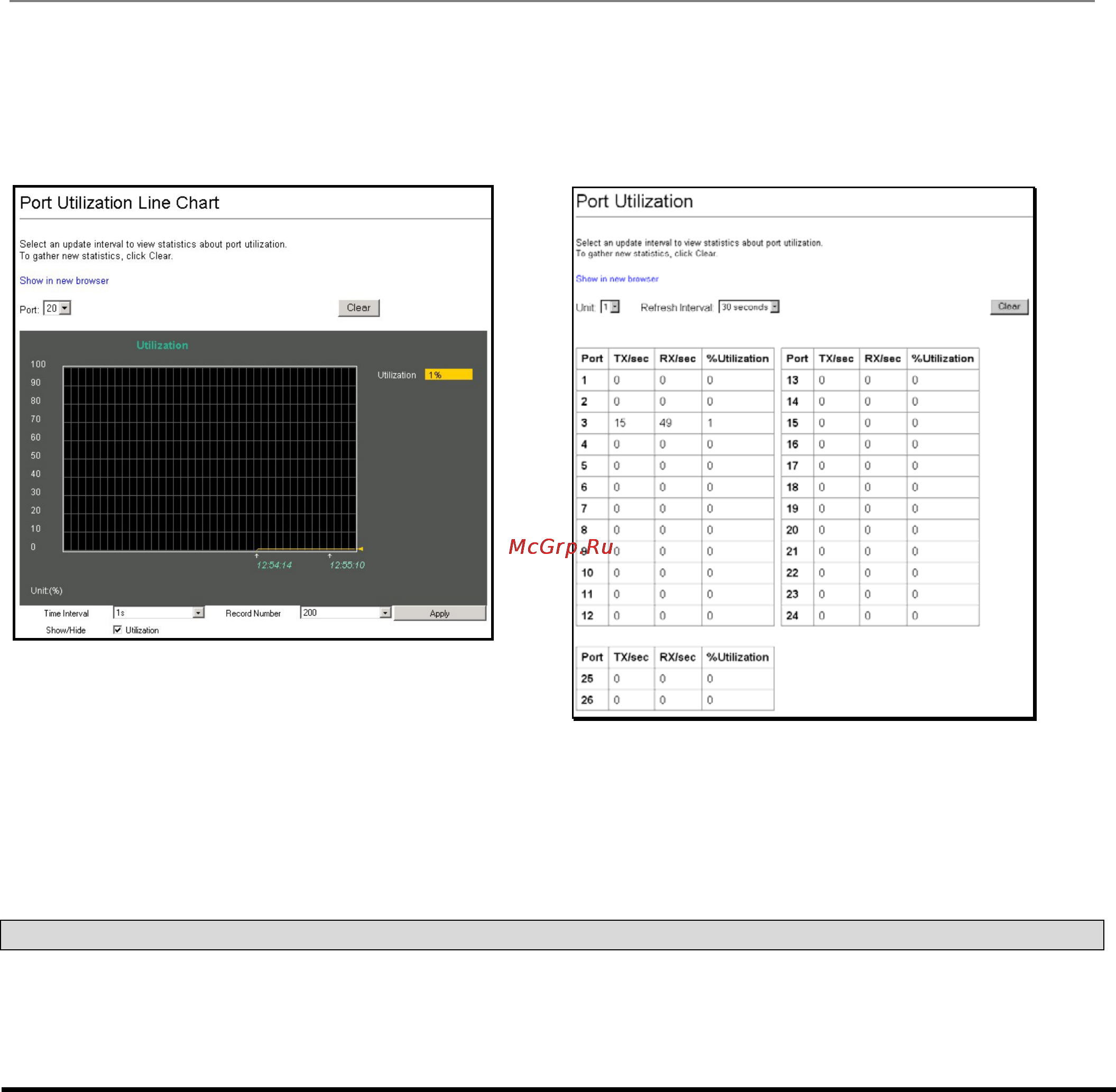This screenshot has height=1092, width=1116.
Task: Click %Utilization header in ports 13-24 table
Action: [942, 358]
